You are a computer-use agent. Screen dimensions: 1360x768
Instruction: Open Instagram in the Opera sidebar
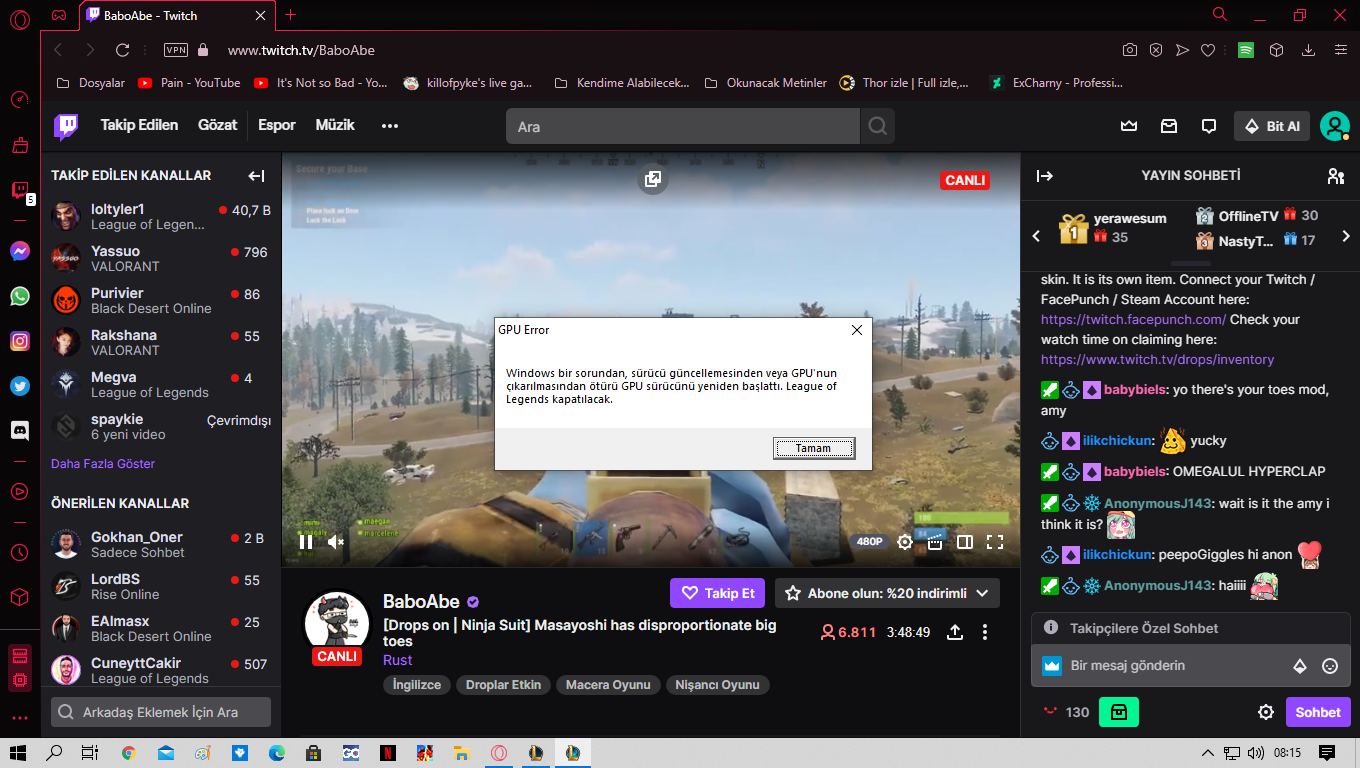pyautogui.click(x=20, y=341)
